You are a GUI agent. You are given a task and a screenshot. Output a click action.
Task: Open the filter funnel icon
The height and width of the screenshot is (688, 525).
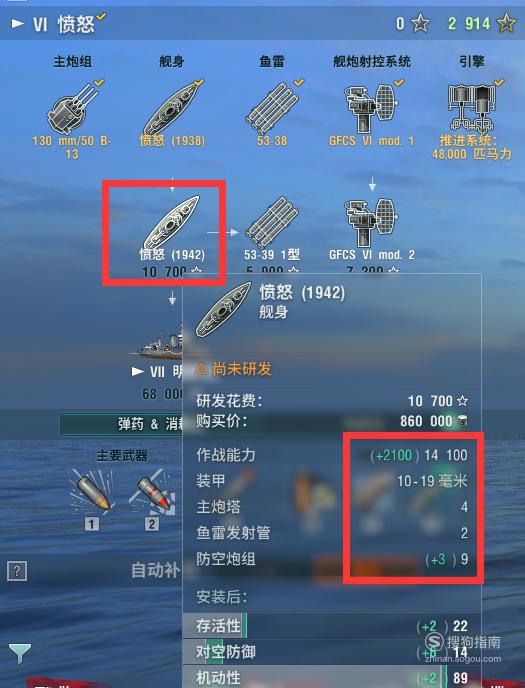pos(20,654)
